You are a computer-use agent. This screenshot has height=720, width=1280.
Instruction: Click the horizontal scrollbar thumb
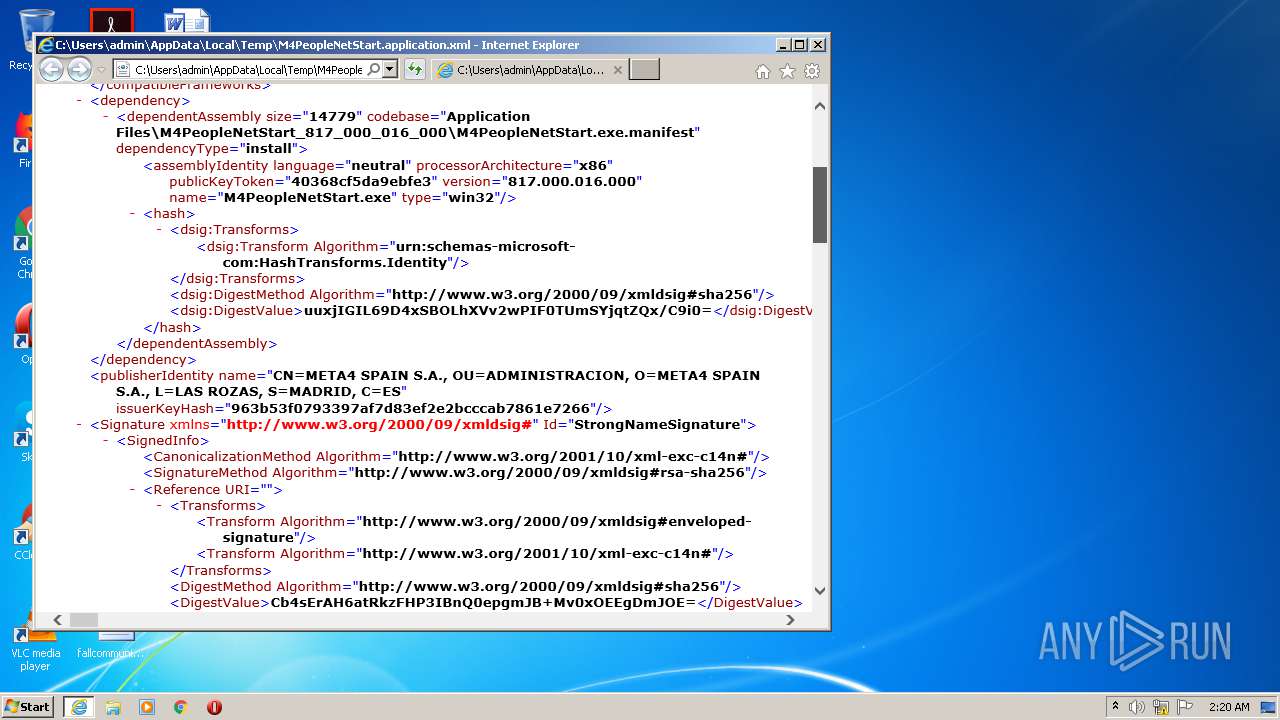[83, 620]
